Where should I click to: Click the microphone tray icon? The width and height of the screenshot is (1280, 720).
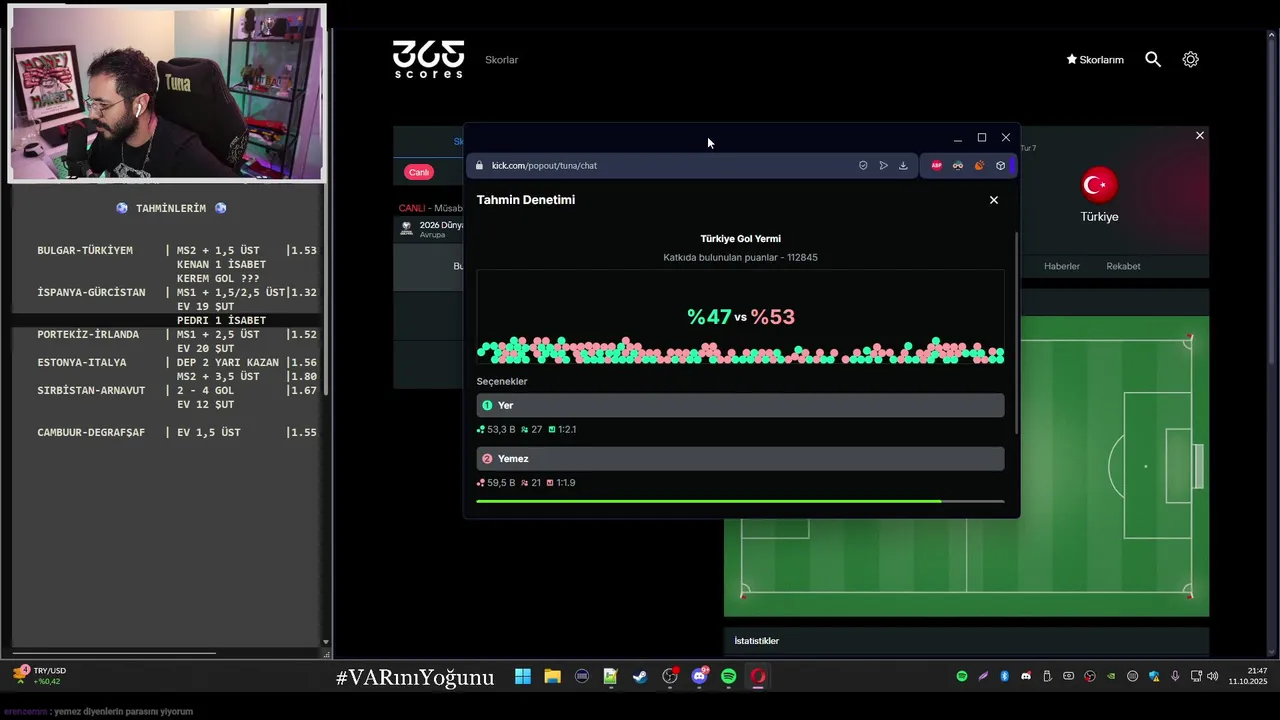[x=1175, y=677]
